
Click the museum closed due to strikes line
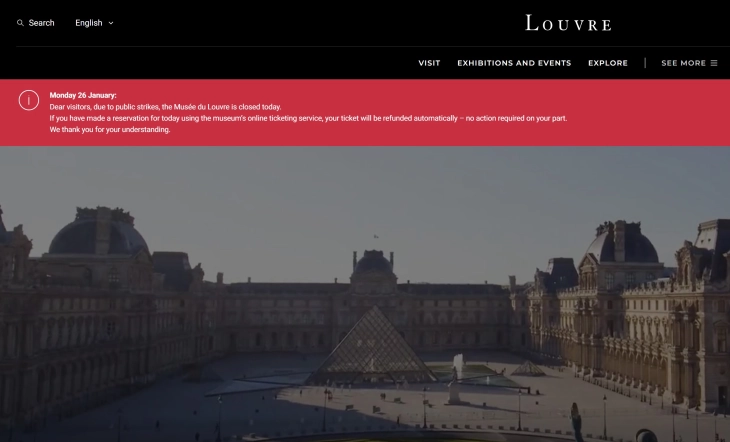165,107
